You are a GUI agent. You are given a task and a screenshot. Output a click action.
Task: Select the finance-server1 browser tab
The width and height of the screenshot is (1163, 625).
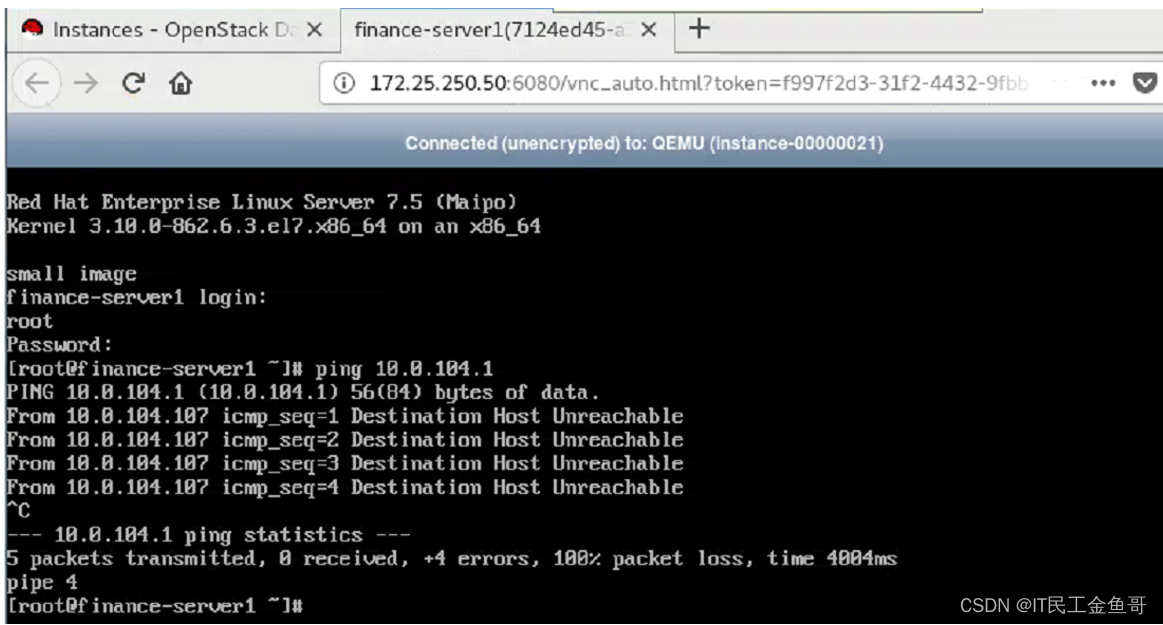click(507, 30)
